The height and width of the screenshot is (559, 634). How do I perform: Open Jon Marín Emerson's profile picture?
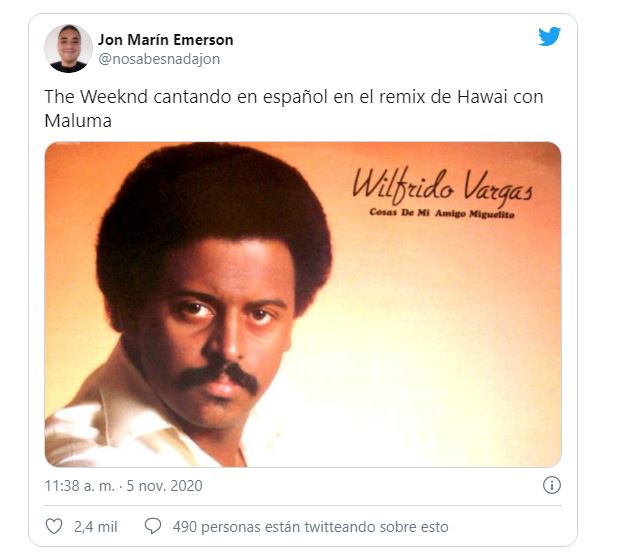click(x=68, y=49)
